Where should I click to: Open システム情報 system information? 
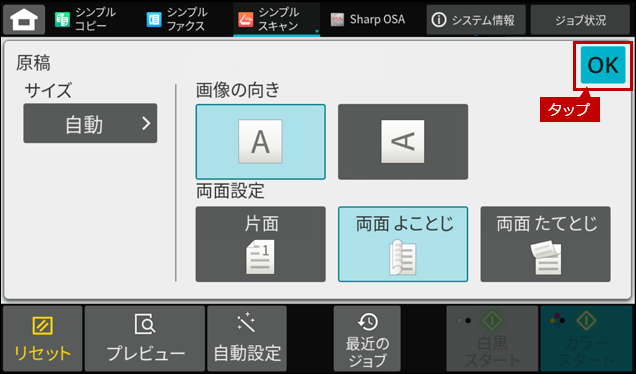tap(476, 19)
